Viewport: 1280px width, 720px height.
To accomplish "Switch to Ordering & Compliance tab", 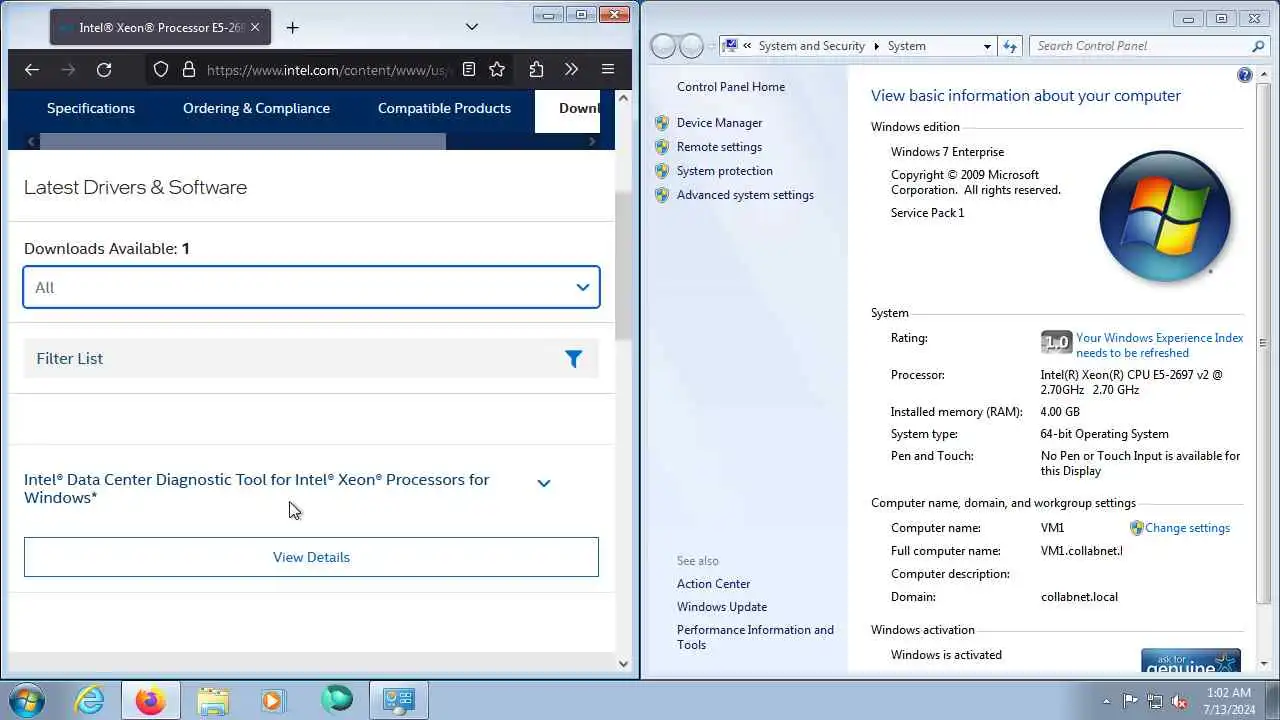I will coord(256,108).
